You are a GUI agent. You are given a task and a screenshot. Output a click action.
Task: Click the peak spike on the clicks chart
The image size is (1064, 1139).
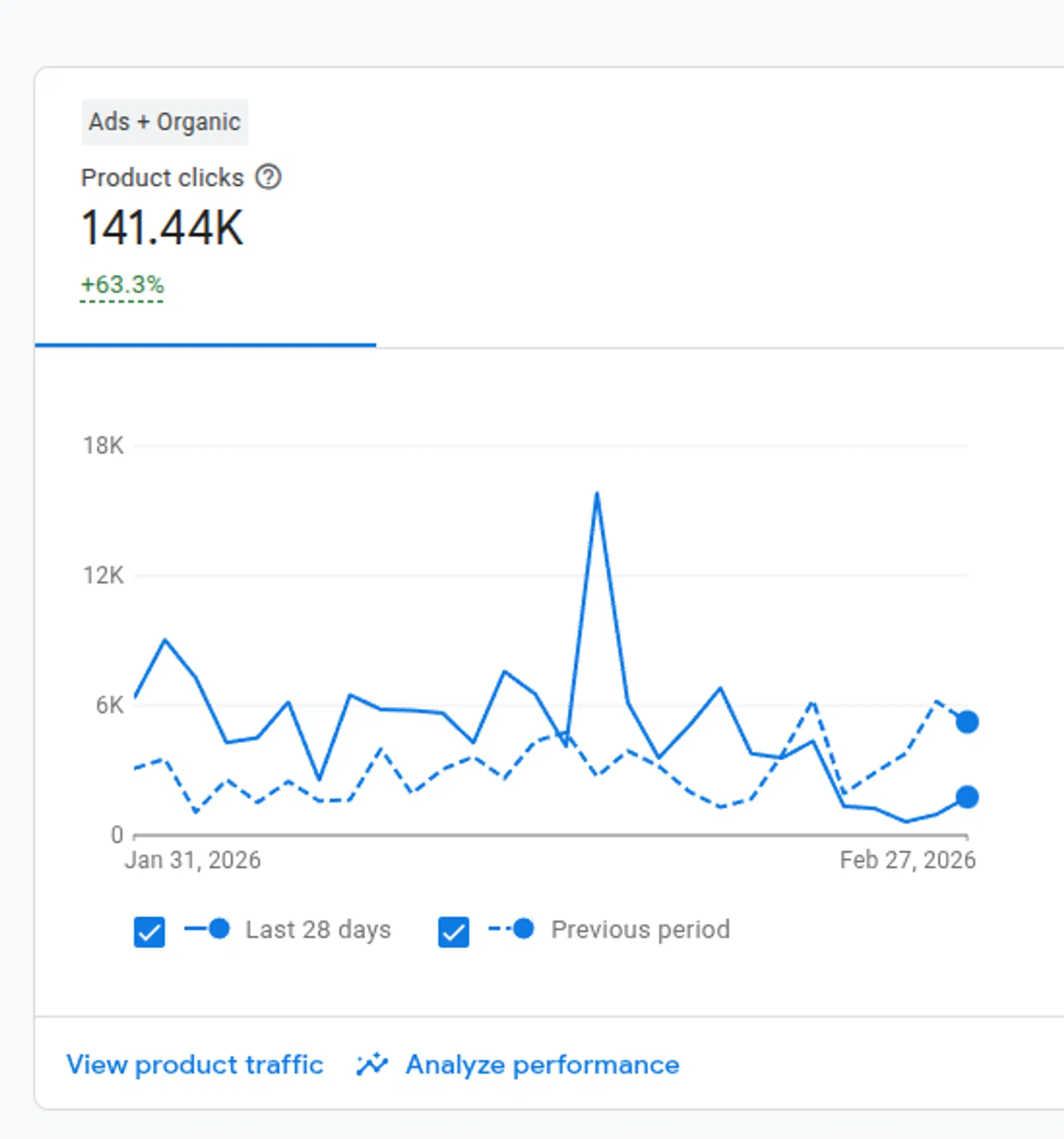597,493
